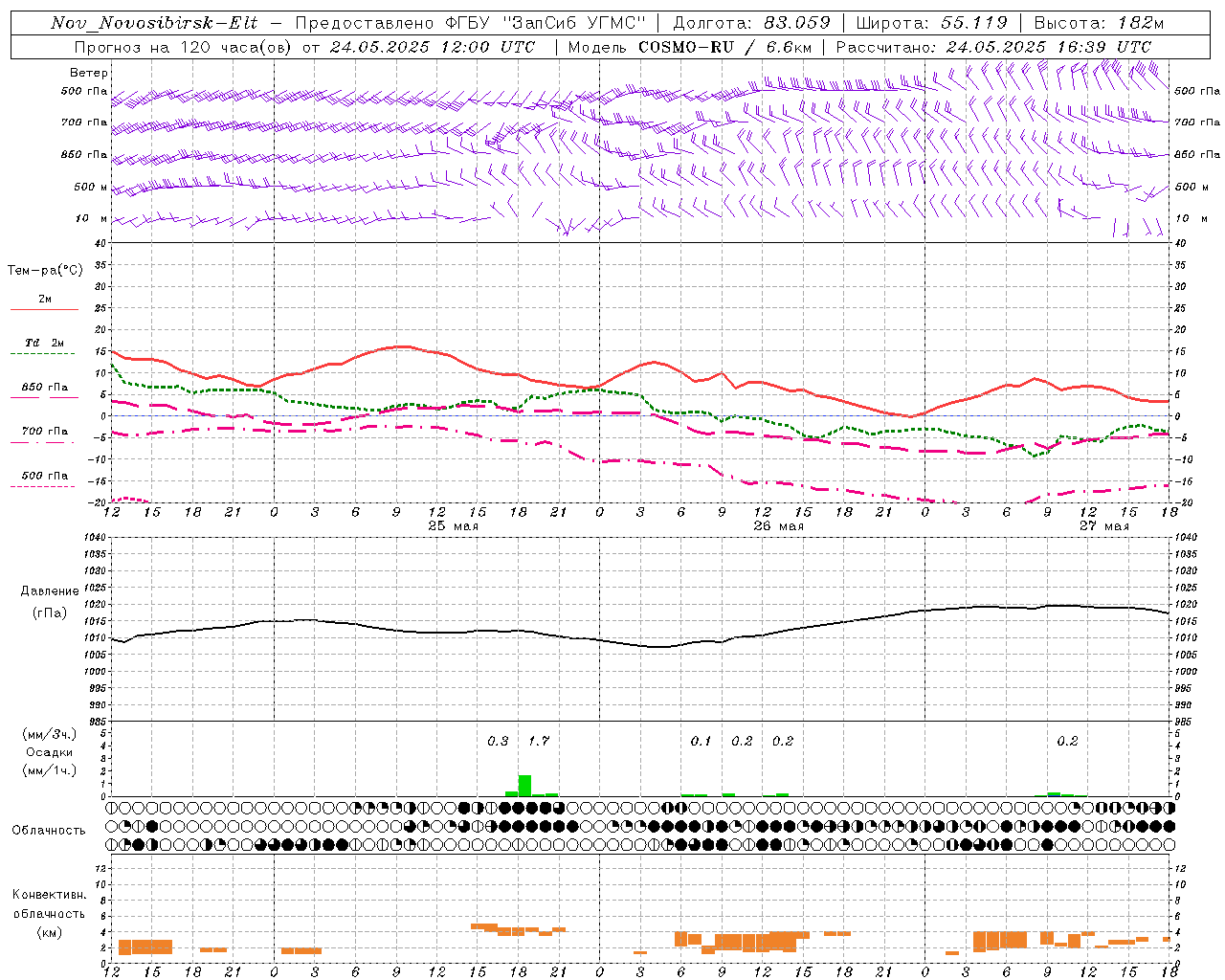This screenshot has height=980, width=1225.
Task: Click the 0.3 precipitation amount value
Action: pyautogui.click(x=498, y=741)
